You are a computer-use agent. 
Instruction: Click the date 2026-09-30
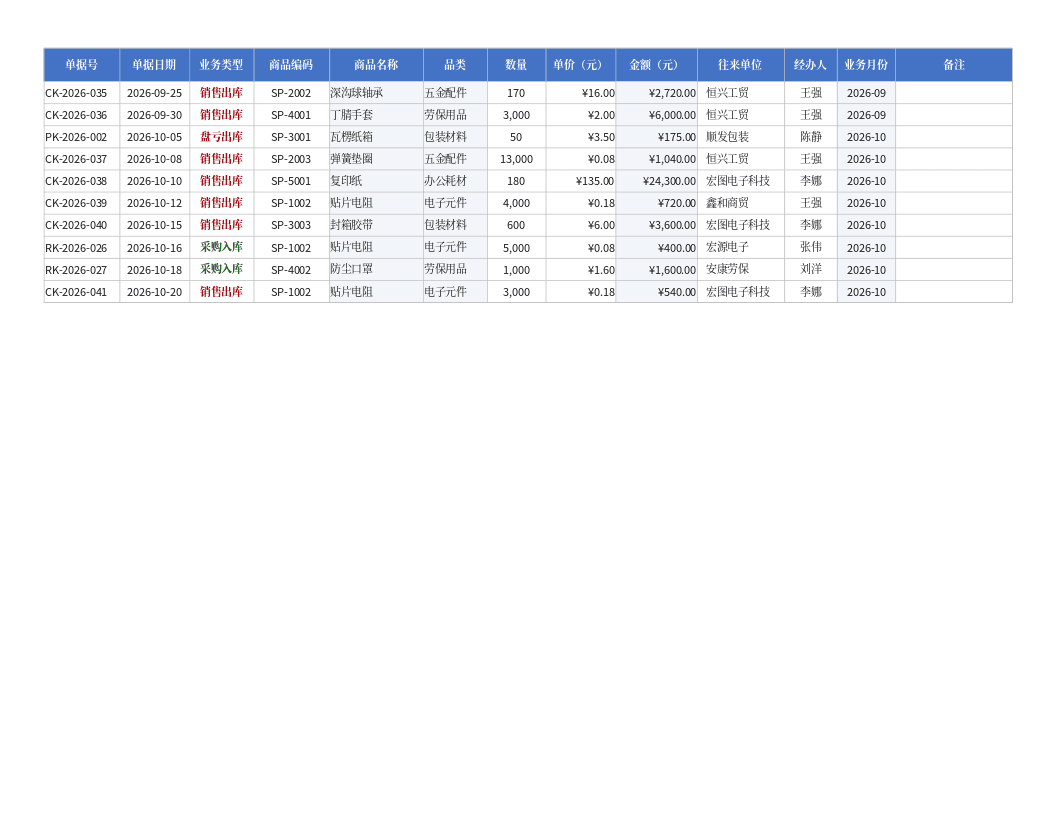coord(154,115)
